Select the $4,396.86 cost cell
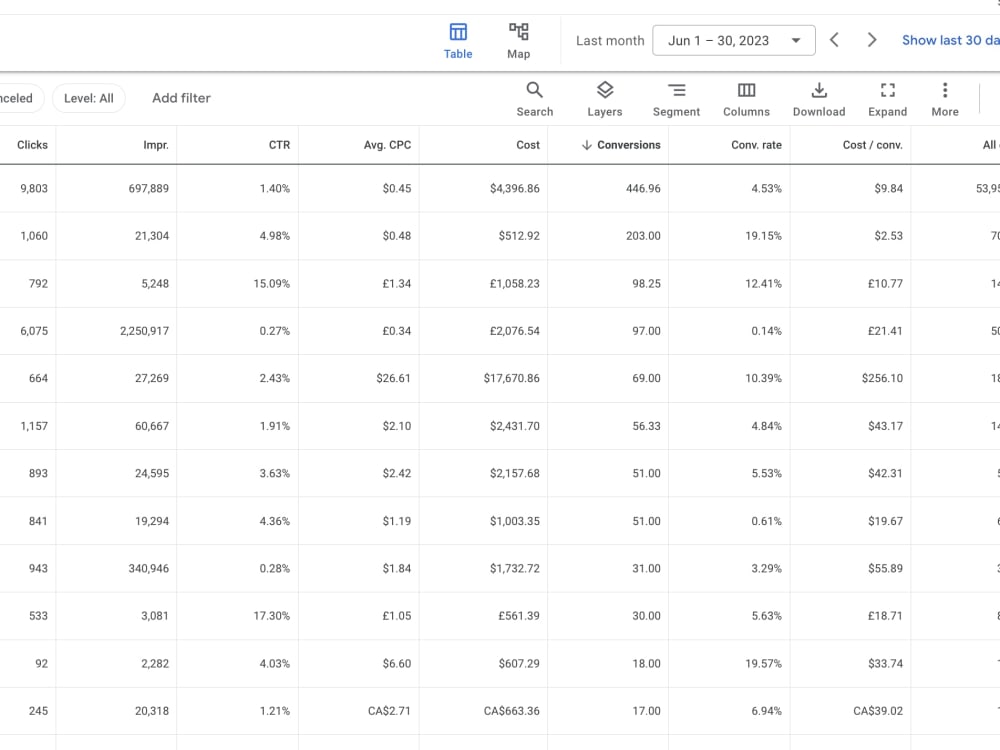Screen dimensions: 1000x750 coord(515,189)
